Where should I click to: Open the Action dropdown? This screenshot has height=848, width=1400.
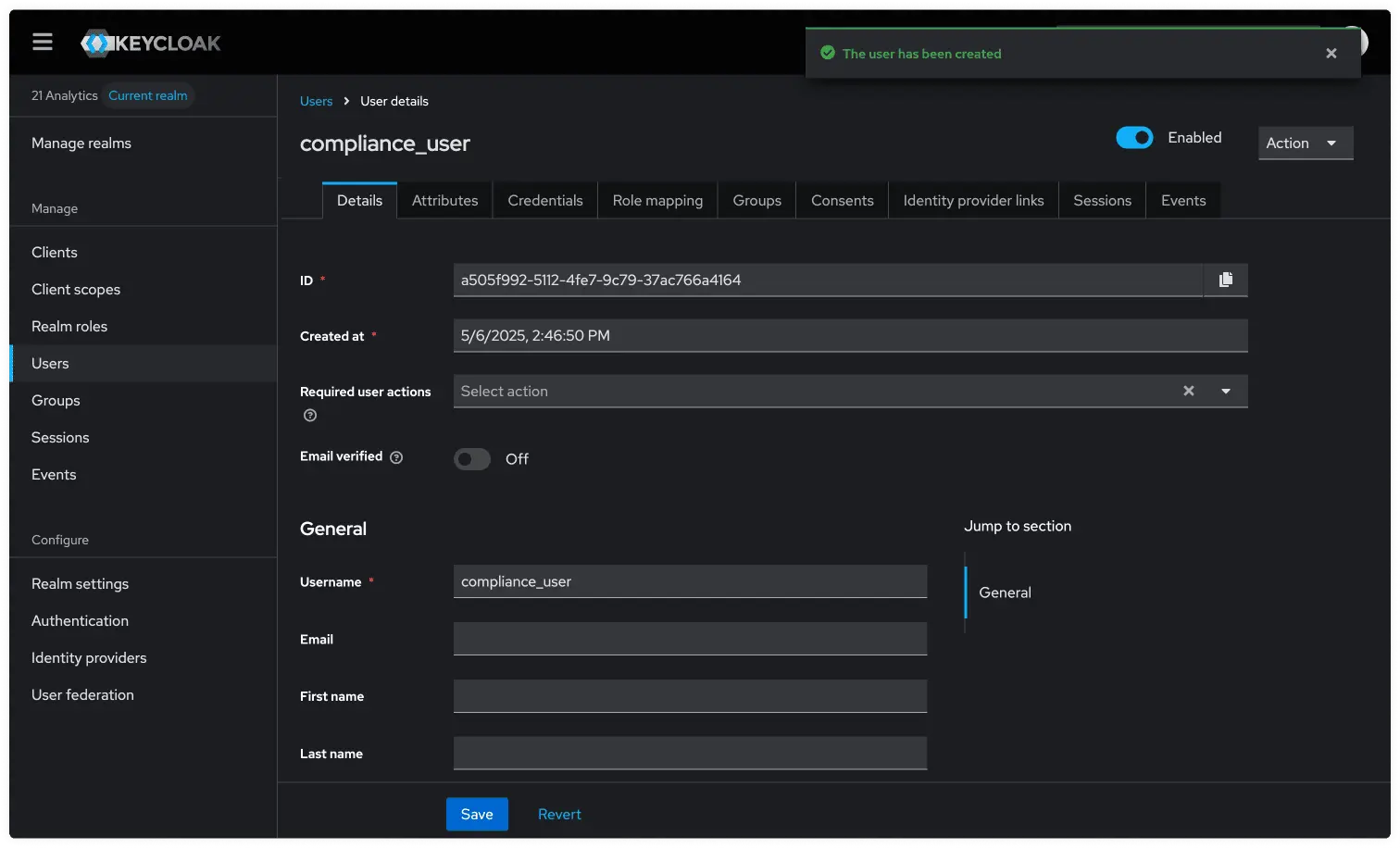coord(1305,143)
